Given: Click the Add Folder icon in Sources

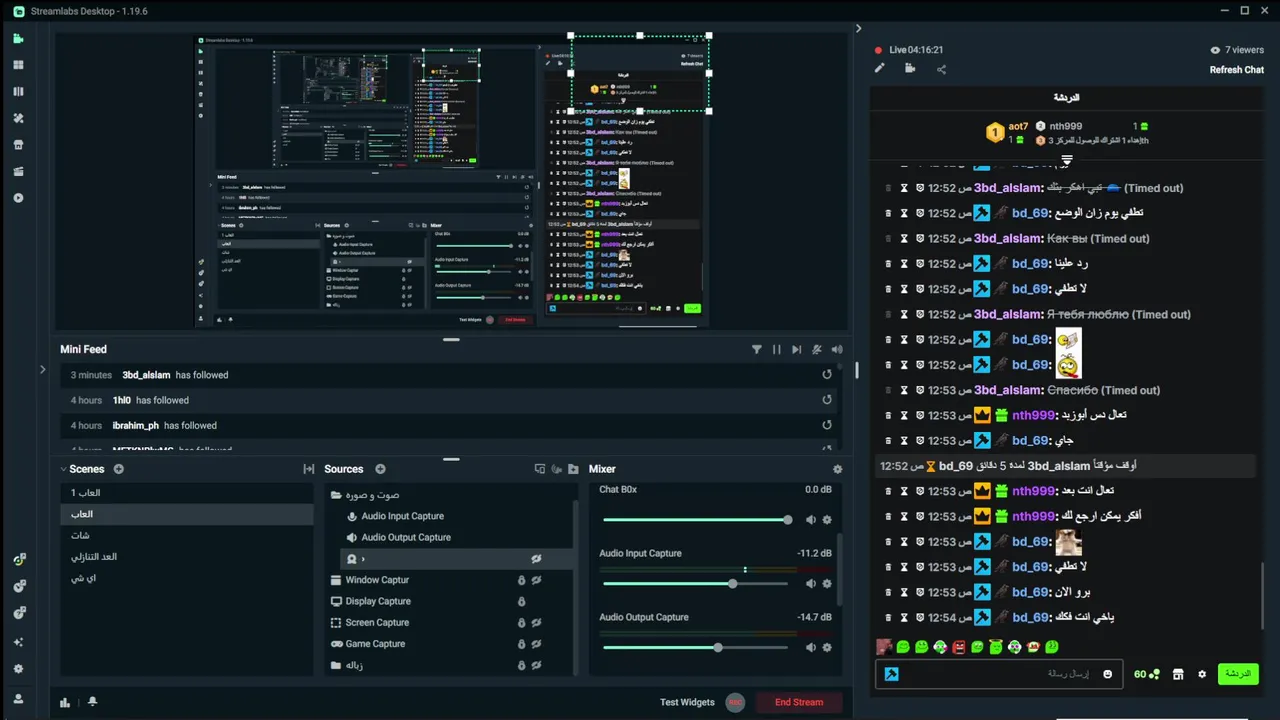Looking at the screenshot, I should tap(573, 469).
